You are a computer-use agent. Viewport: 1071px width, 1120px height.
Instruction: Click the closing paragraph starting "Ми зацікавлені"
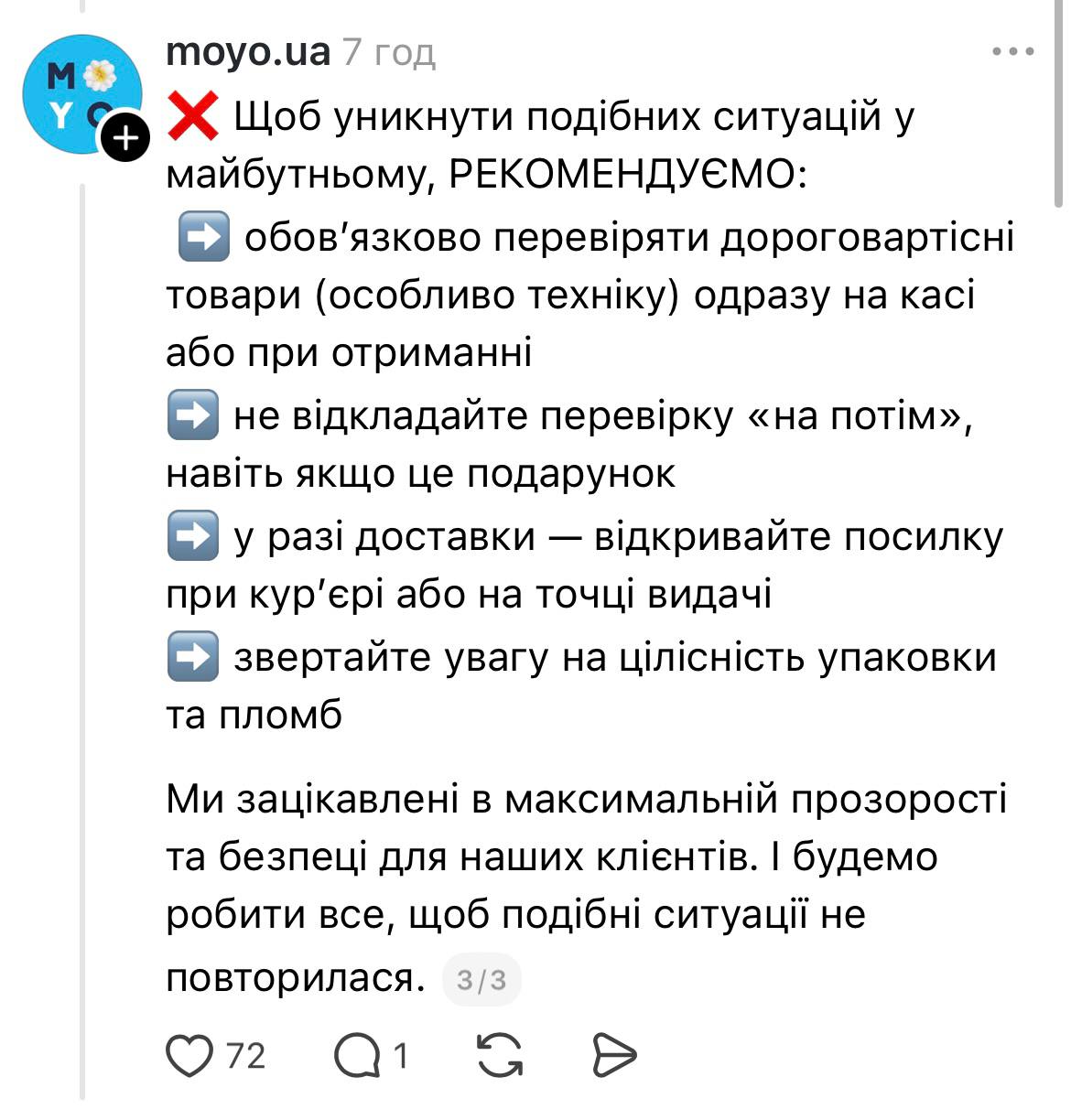pos(586,856)
